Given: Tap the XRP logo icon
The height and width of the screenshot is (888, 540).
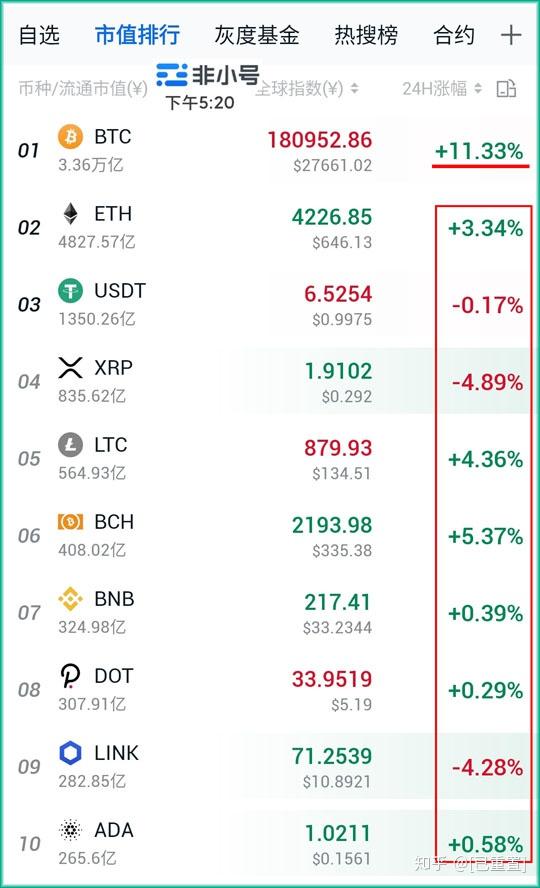Looking at the screenshot, I should pos(70,368).
